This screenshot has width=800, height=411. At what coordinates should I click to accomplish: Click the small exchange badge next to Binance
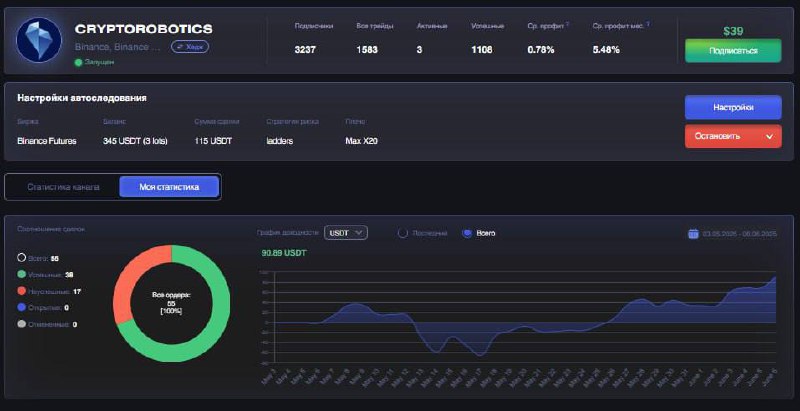click(x=190, y=47)
